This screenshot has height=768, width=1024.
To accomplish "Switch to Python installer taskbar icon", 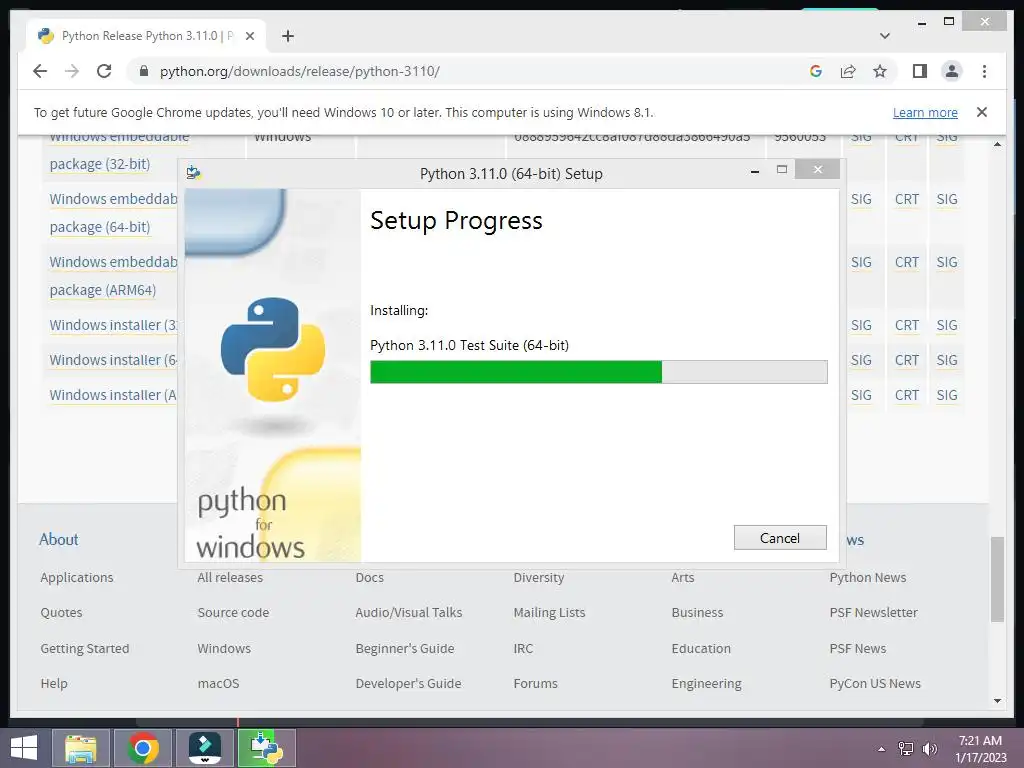I will click(267, 748).
